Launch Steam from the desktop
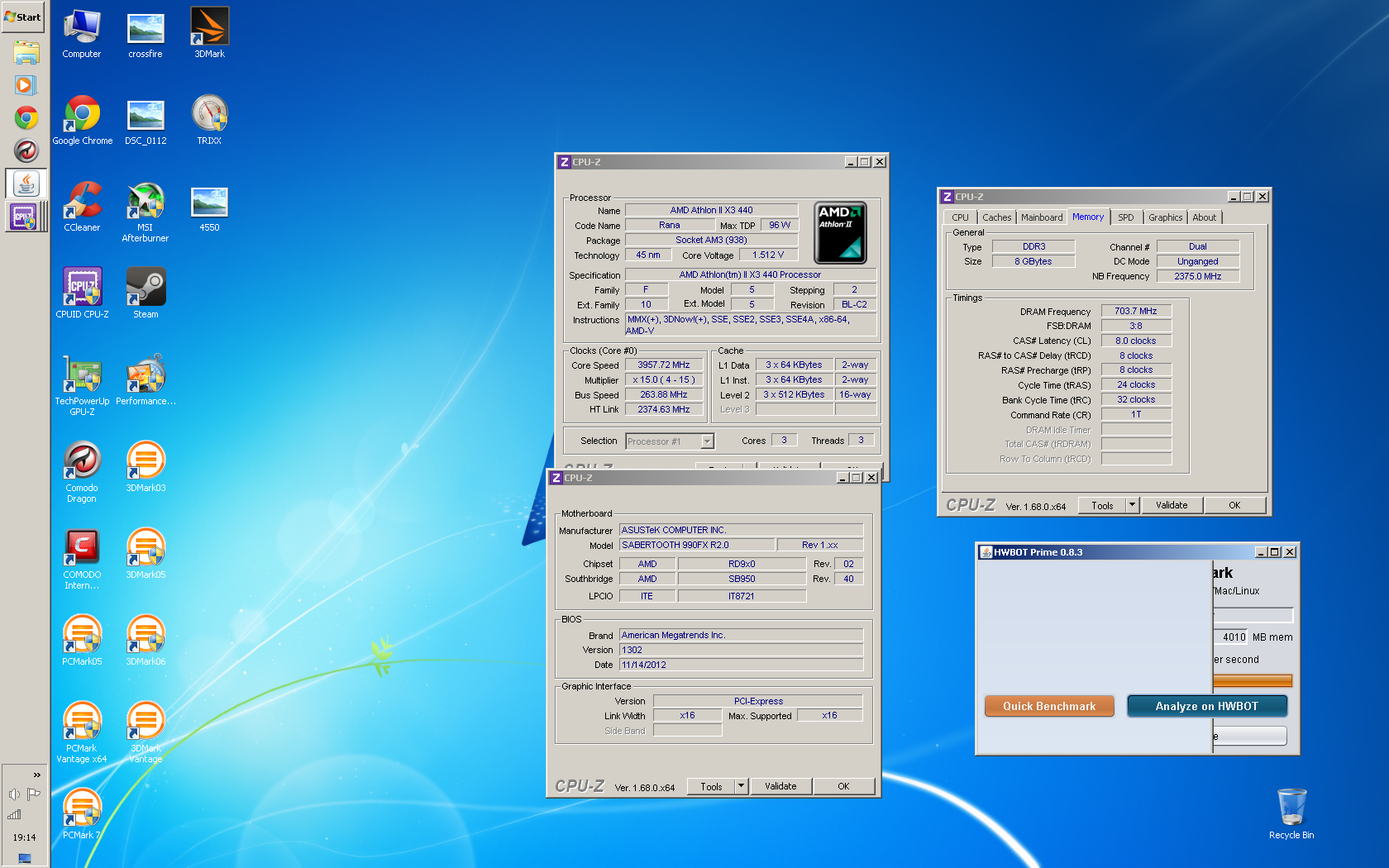Image resolution: width=1389 pixels, height=868 pixels. [146, 293]
